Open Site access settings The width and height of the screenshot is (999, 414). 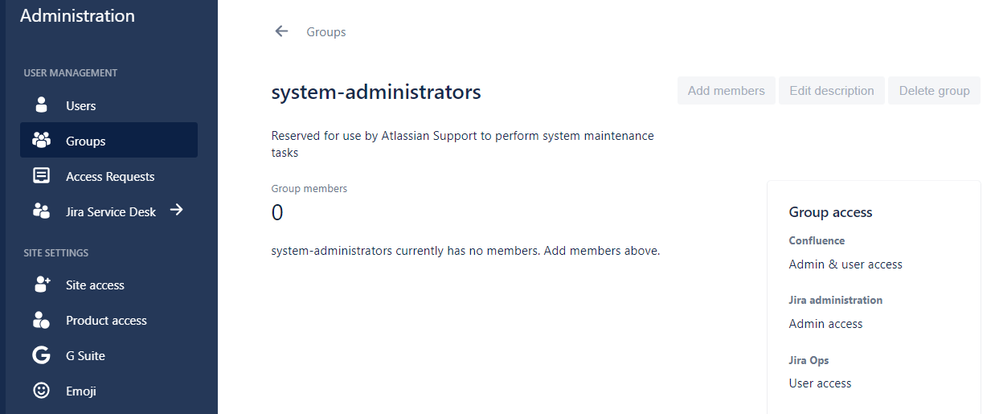click(95, 285)
